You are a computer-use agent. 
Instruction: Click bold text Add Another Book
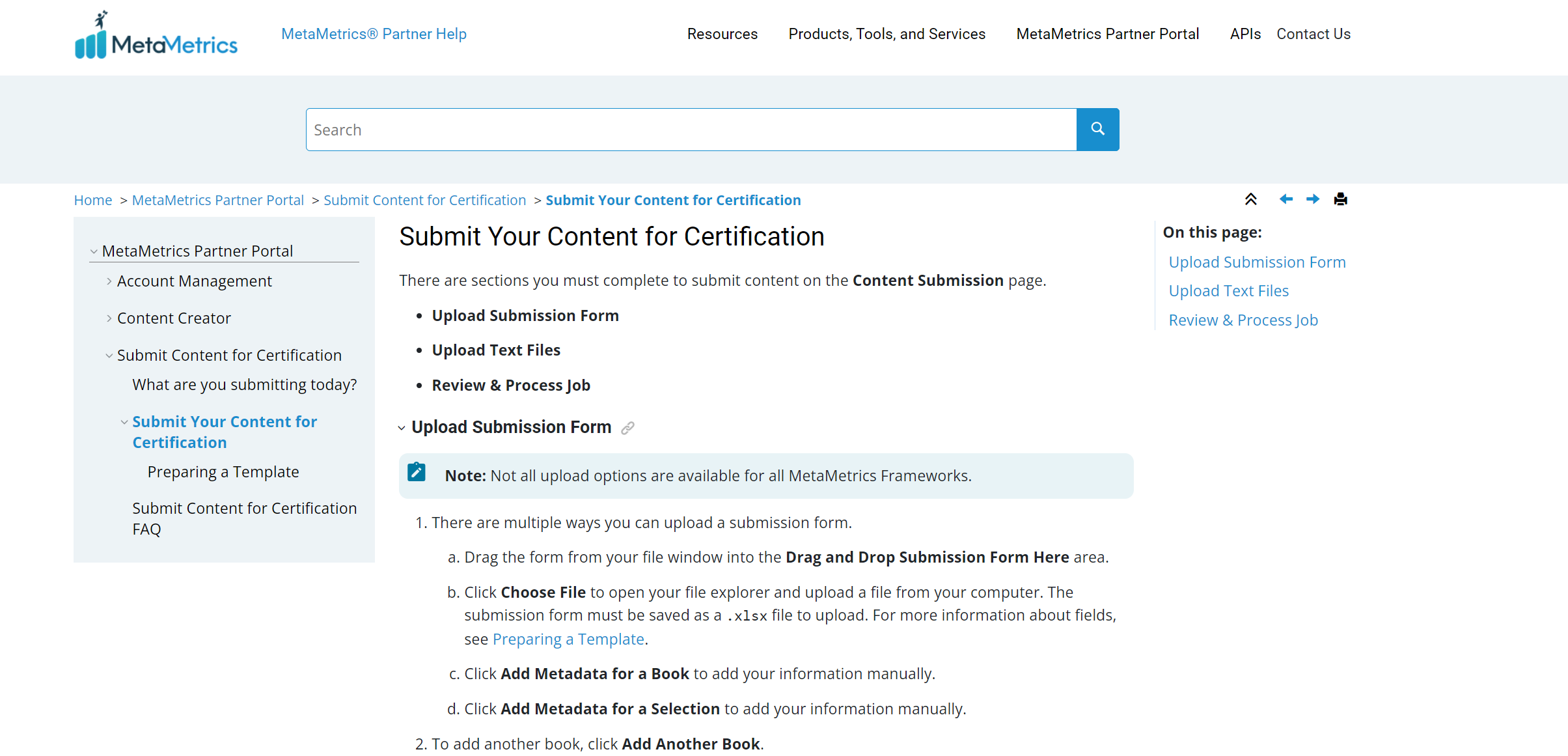pyautogui.click(x=691, y=744)
